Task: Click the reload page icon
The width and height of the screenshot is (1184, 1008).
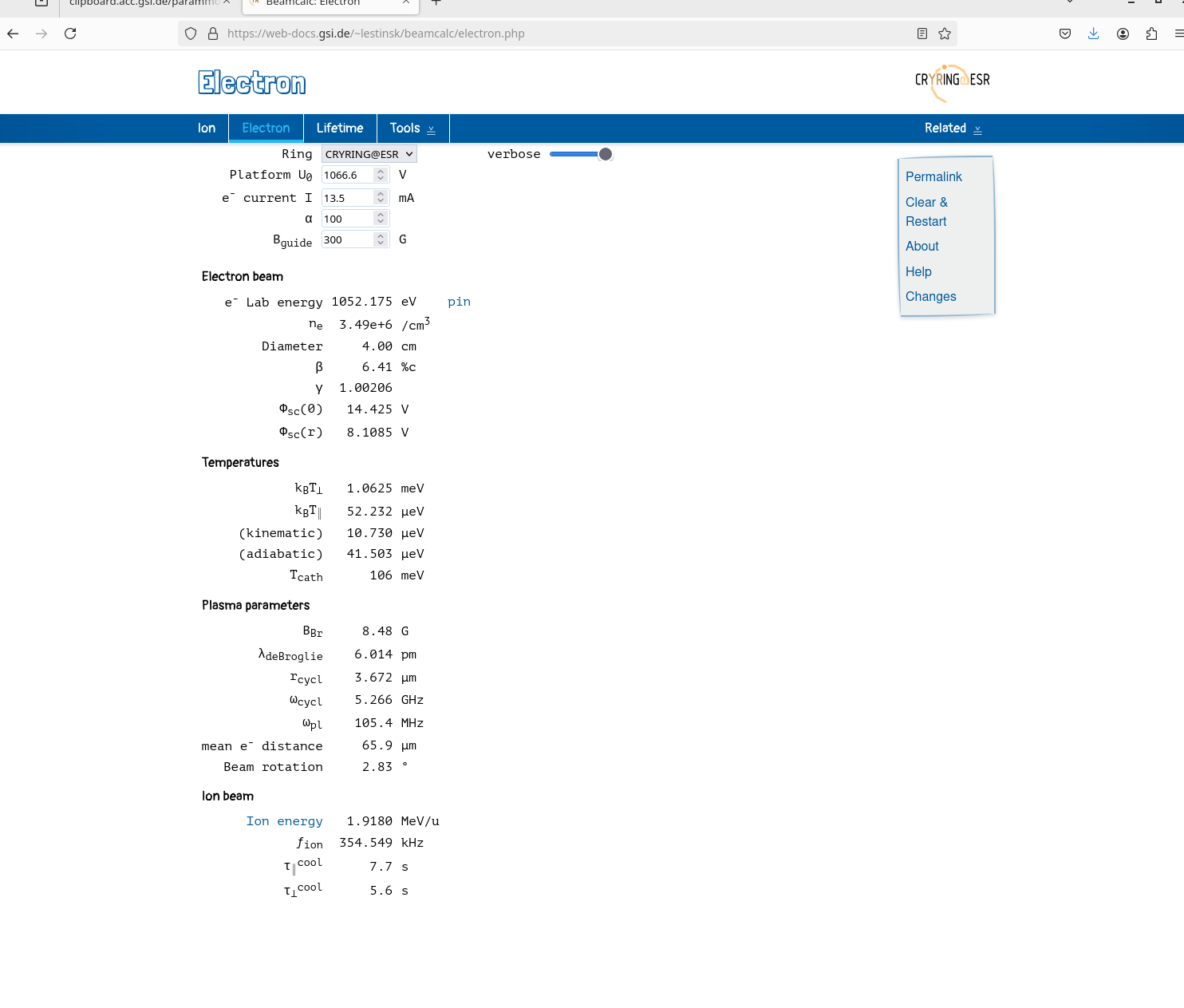Action: pos(70,34)
